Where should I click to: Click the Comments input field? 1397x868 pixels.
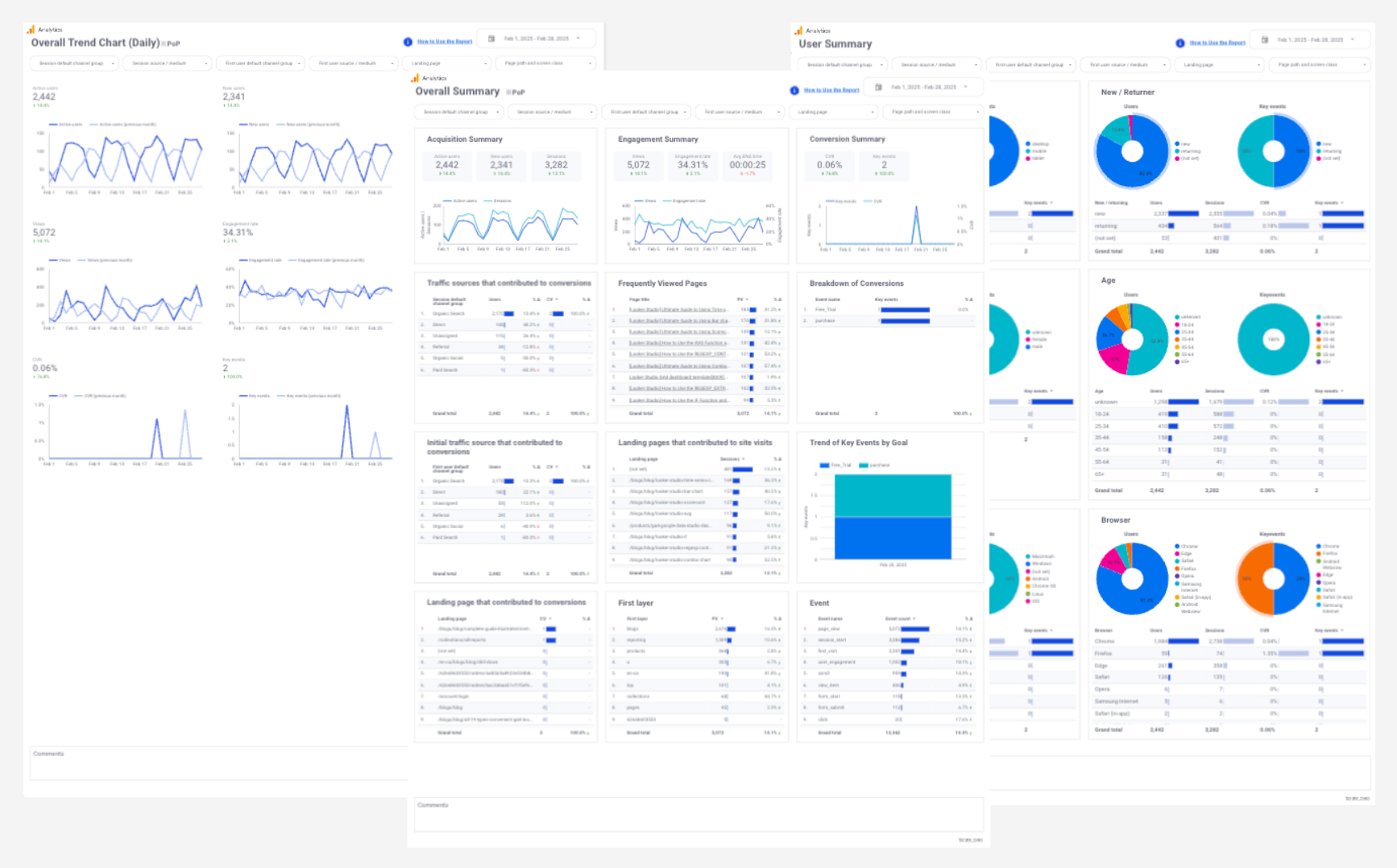point(697,816)
